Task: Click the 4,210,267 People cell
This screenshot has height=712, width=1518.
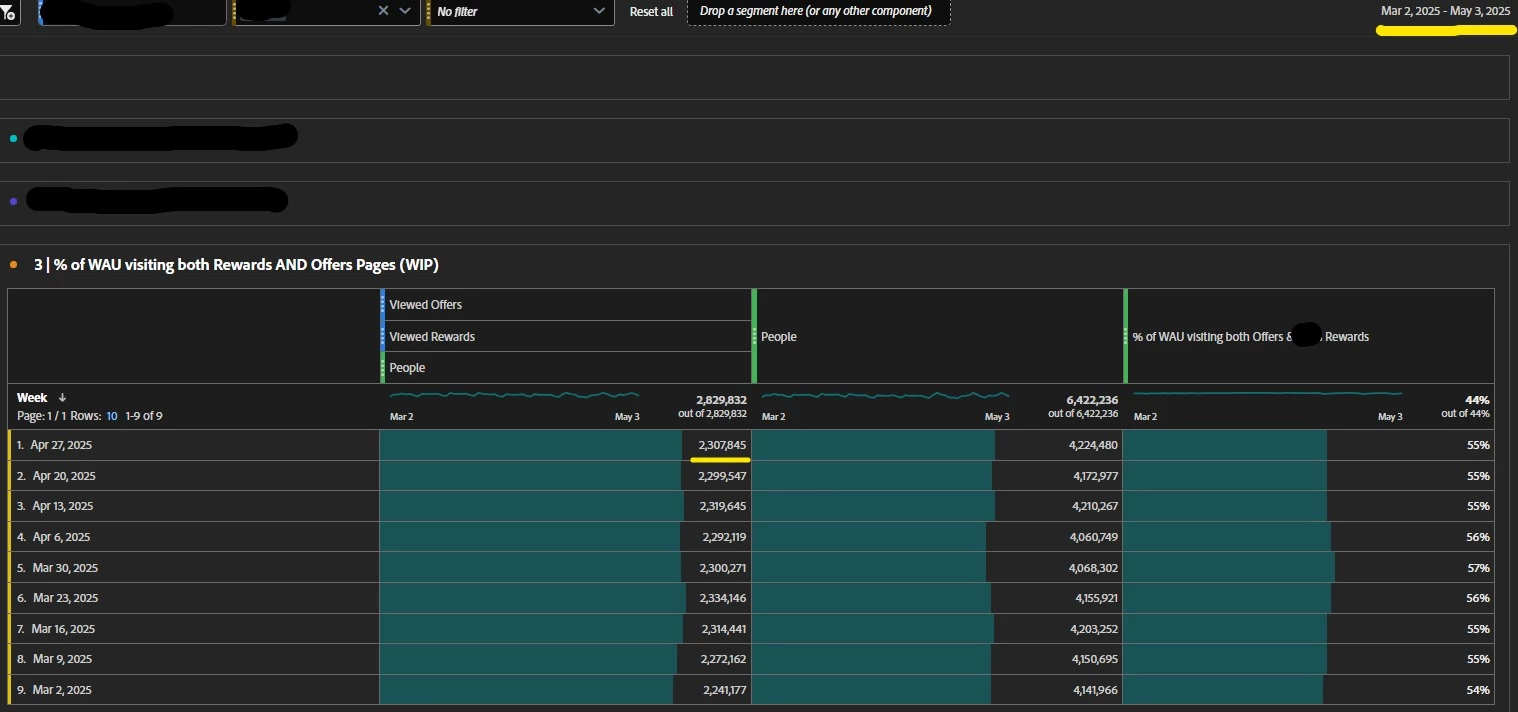Action: point(937,506)
